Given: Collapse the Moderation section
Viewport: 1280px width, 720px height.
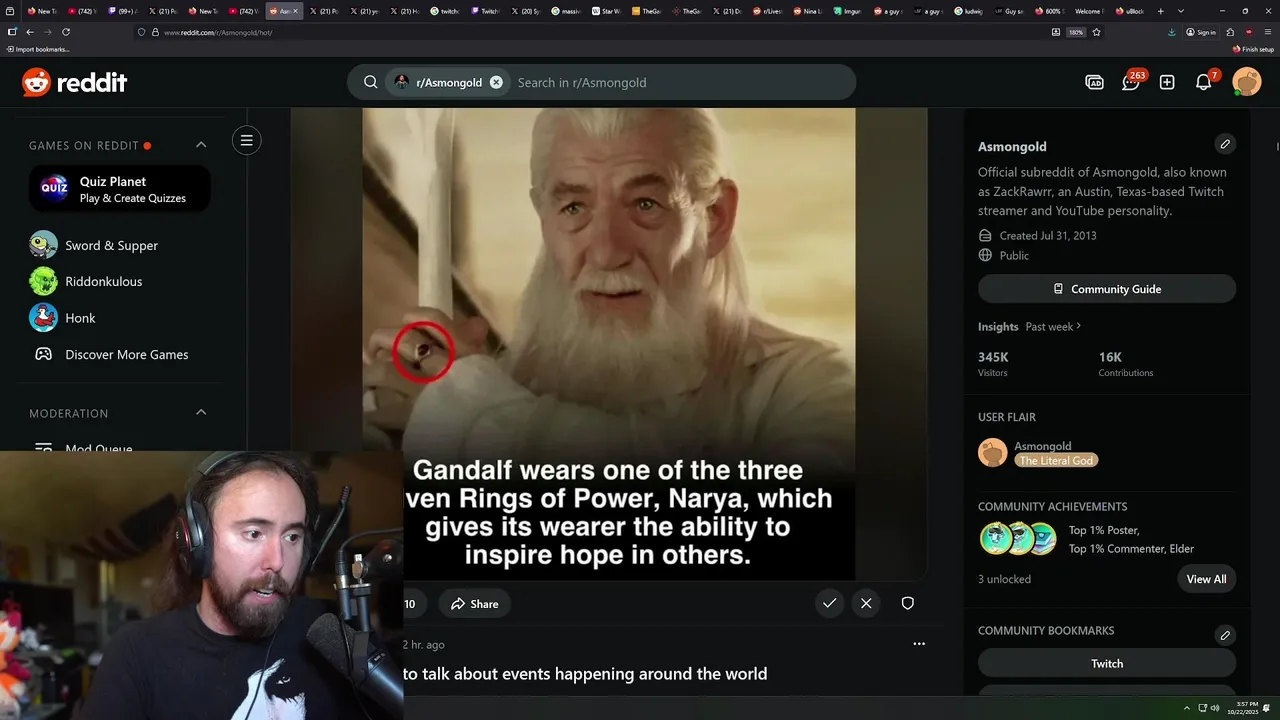Looking at the screenshot, I should click(x=201, y=413).
